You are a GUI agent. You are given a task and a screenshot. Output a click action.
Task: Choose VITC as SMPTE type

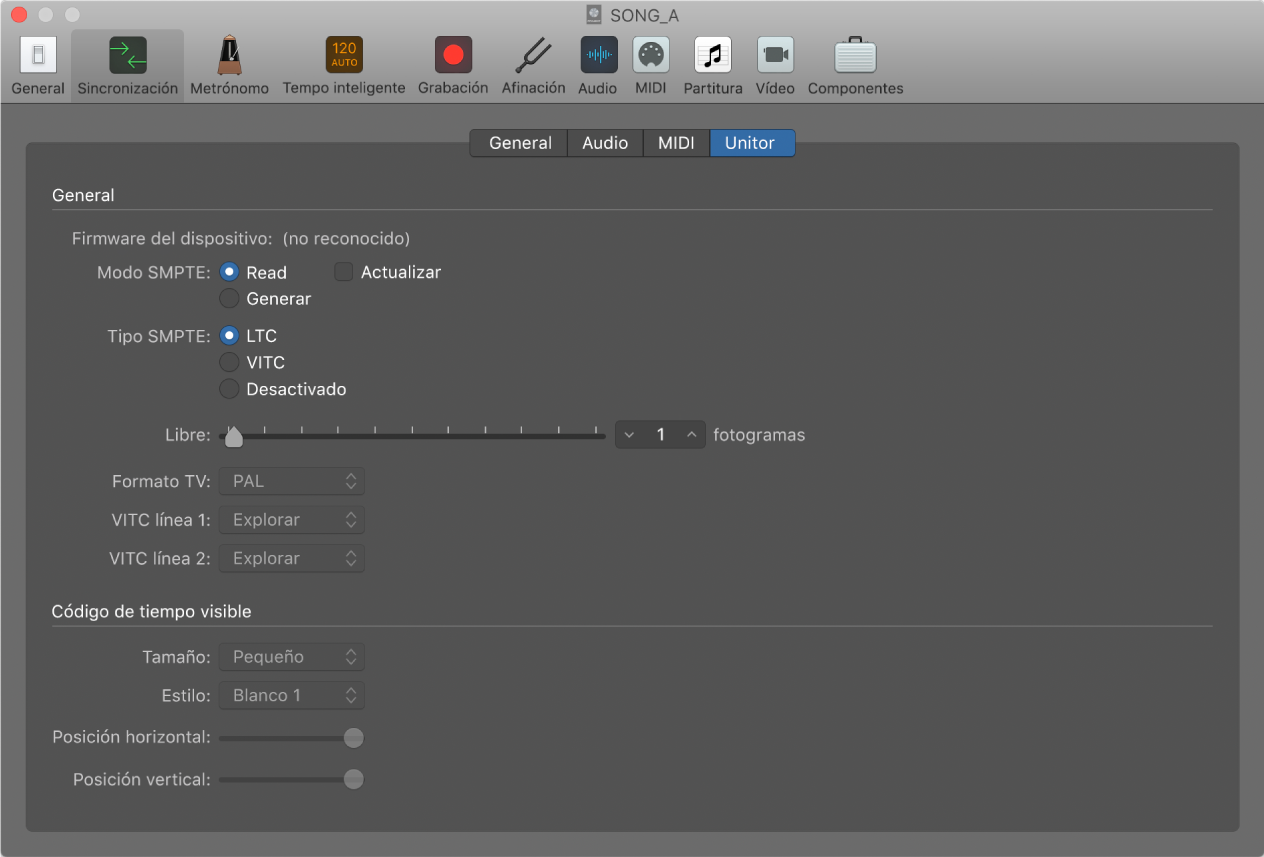click(x=230, y=363)
